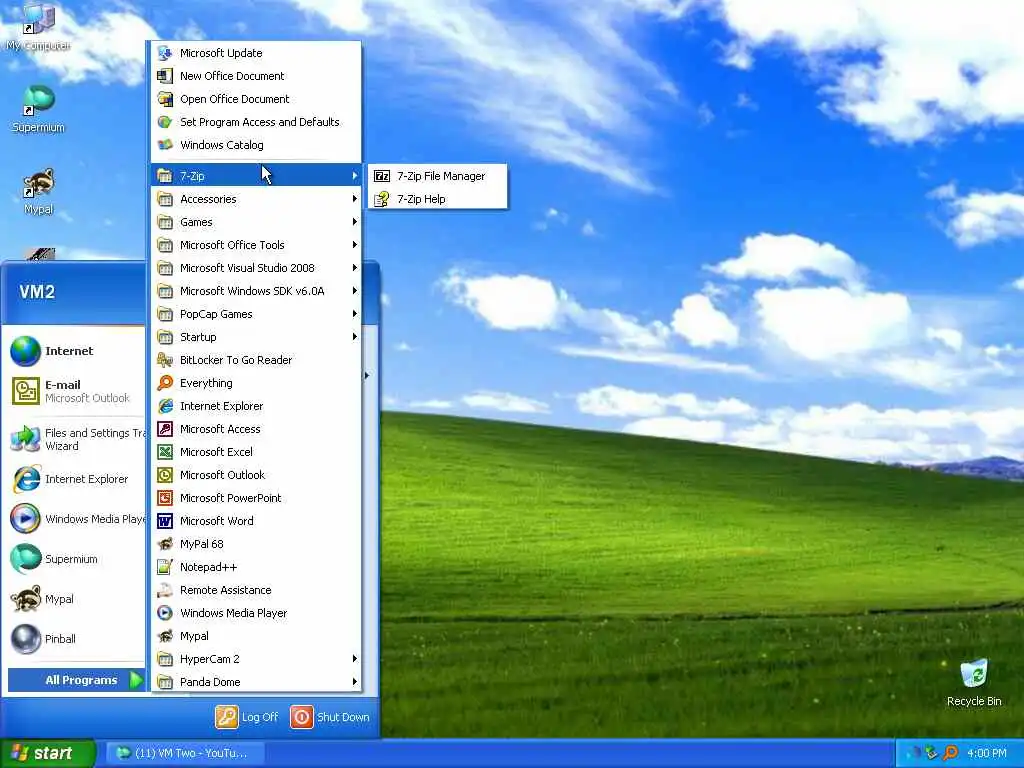Click the Supermium desktop shortcut

39,109
